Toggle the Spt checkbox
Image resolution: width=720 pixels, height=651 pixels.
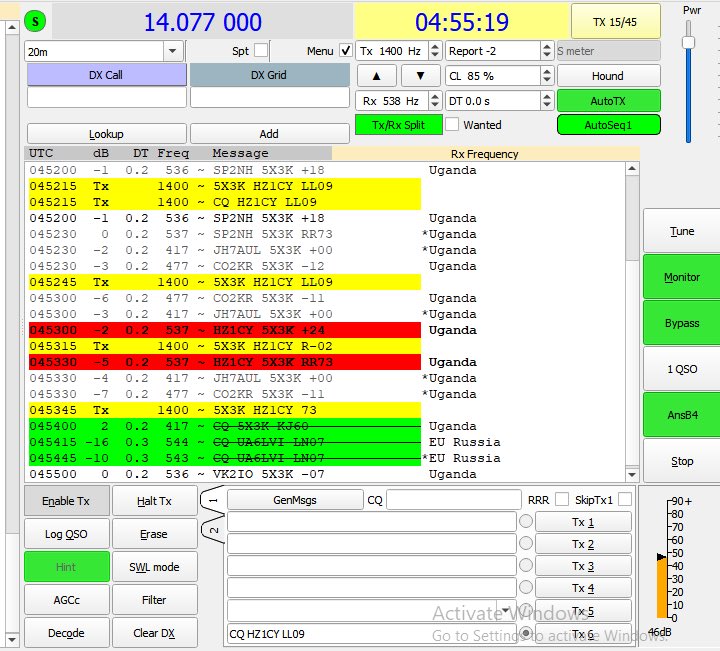tap(261, 50)
